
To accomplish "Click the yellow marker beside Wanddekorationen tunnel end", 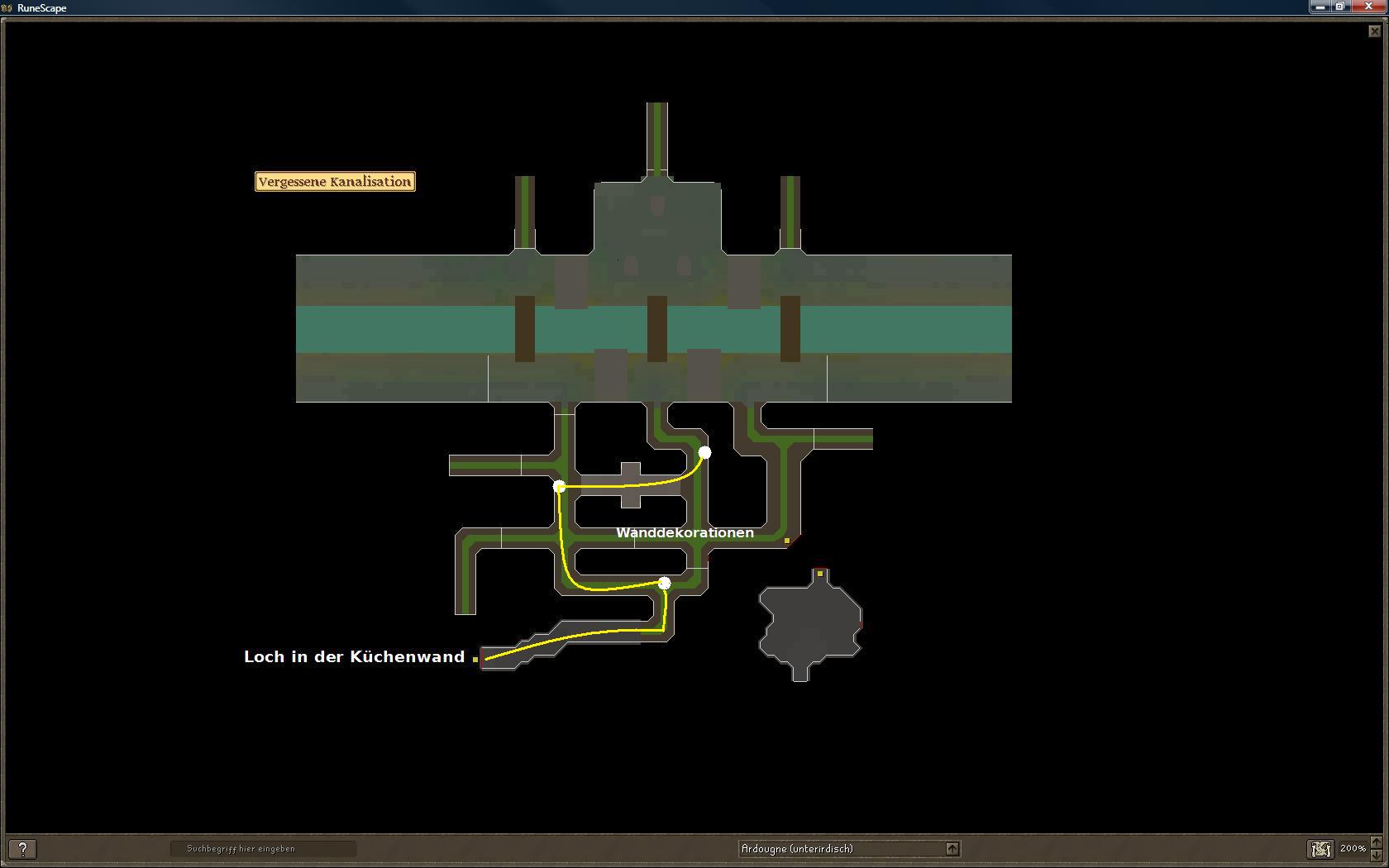I will point(787,541).
